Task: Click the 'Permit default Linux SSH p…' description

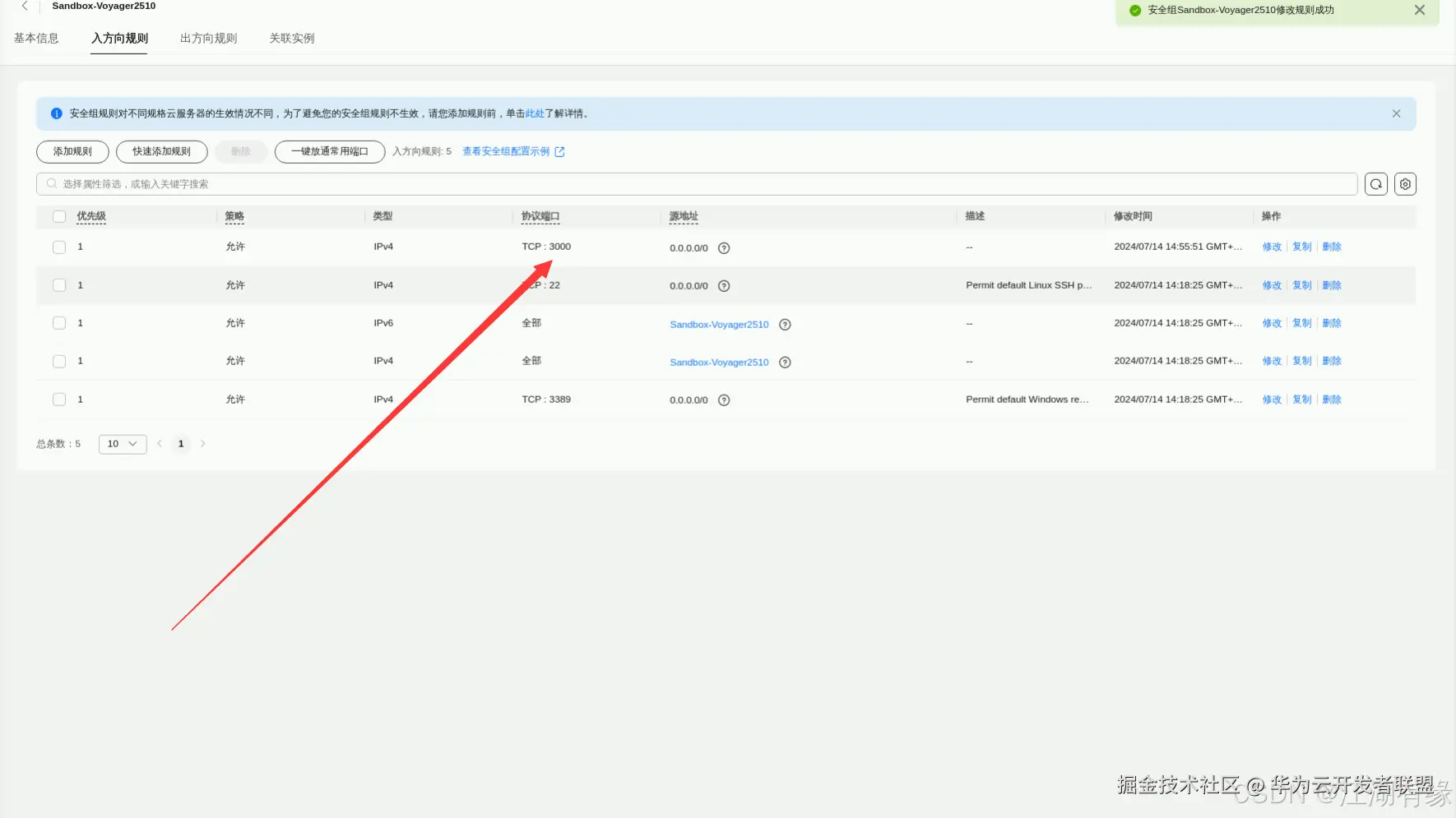Action: (1029, 285)
